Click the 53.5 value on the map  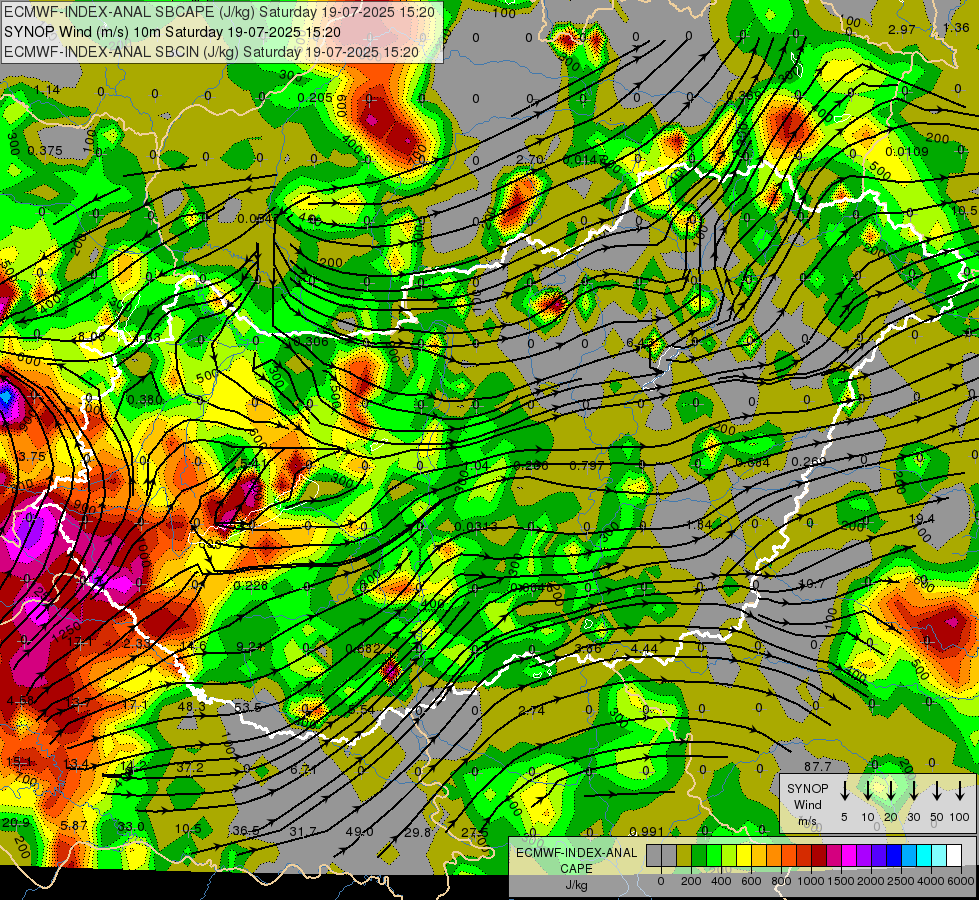tap(248, 708)
